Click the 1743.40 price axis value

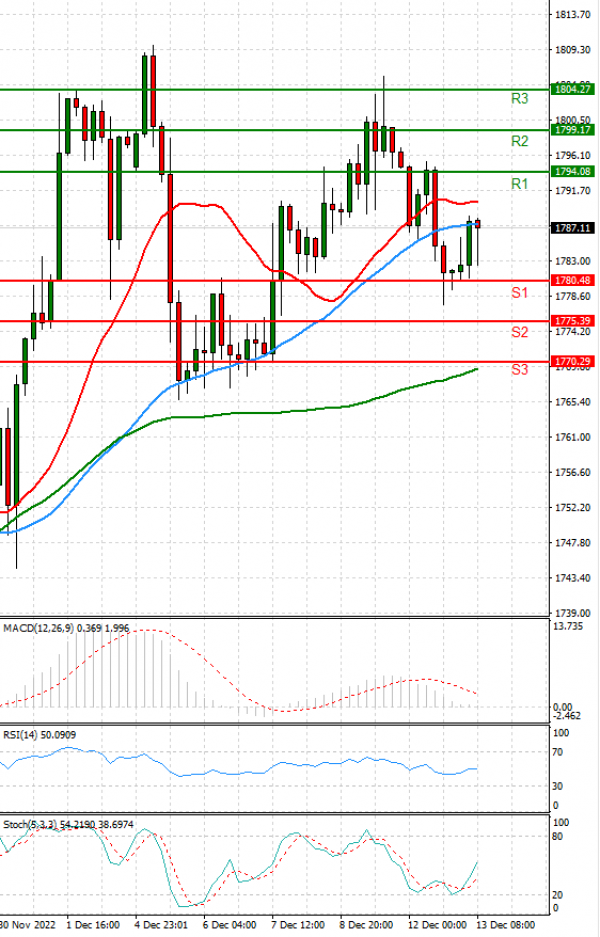click(x=573, y=578)
